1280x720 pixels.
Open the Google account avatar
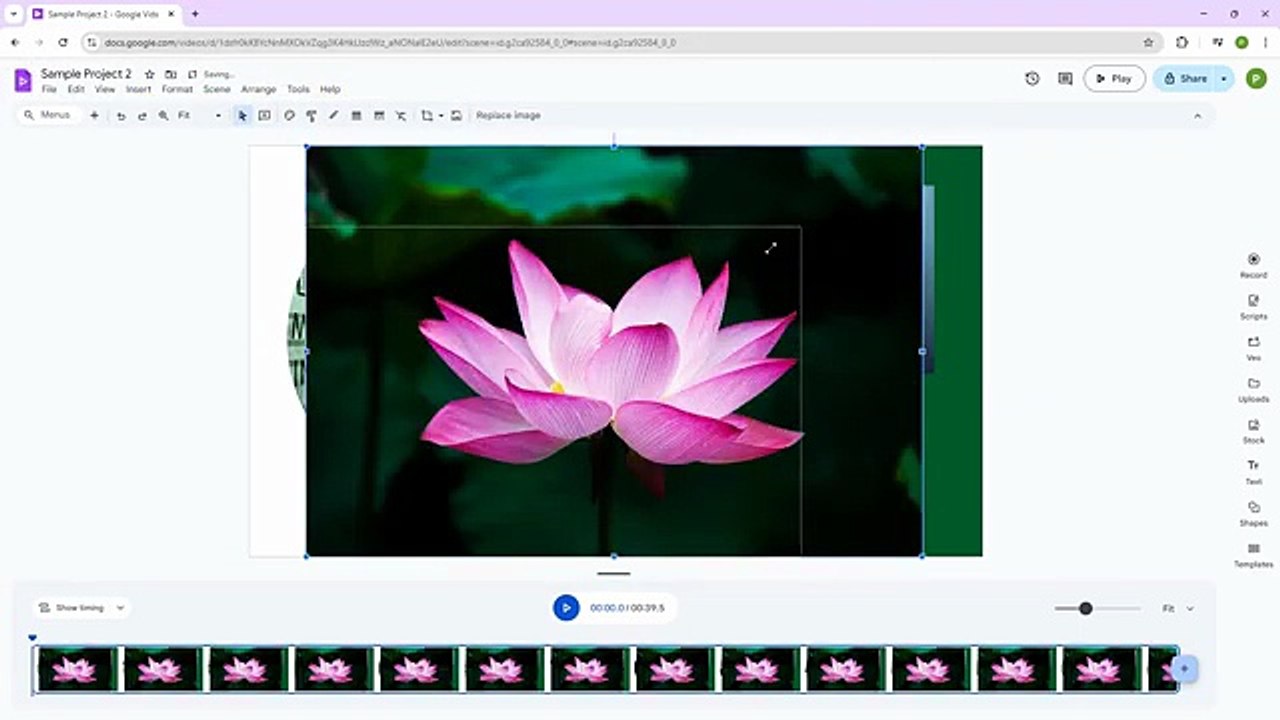point(1256,78)
